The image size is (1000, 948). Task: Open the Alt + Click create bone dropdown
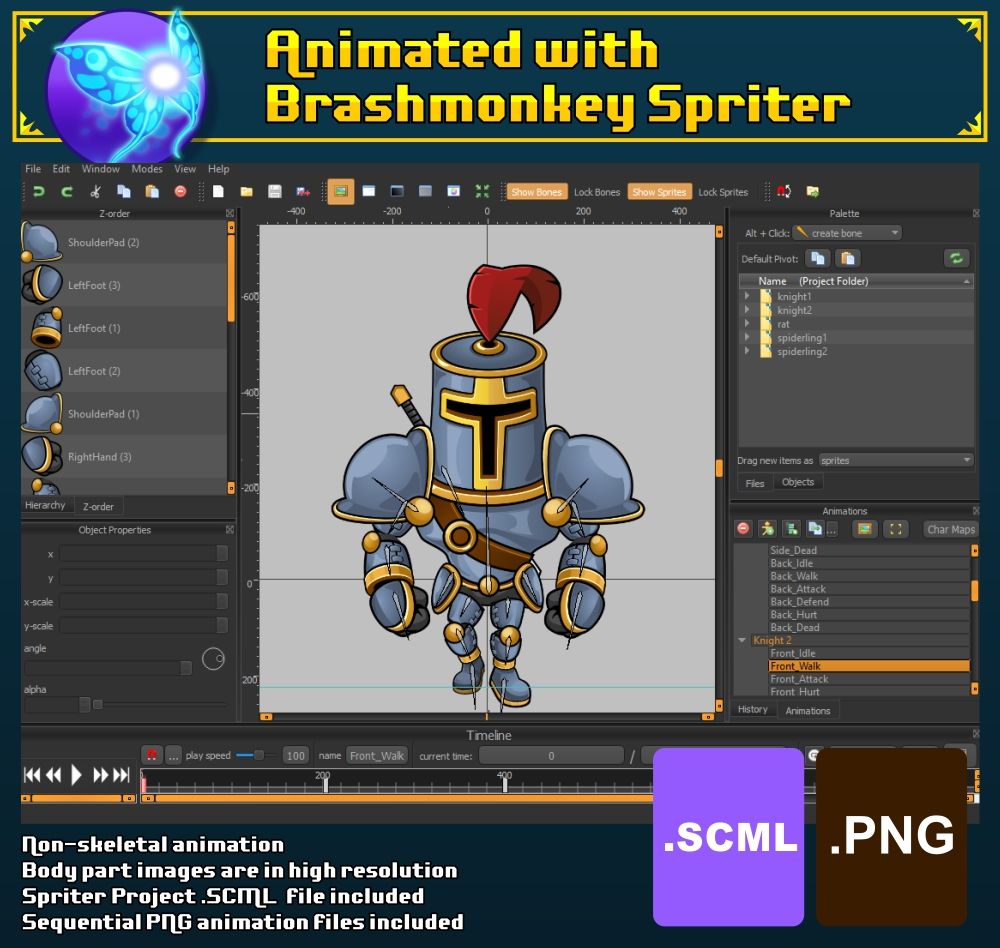(847, 233)
